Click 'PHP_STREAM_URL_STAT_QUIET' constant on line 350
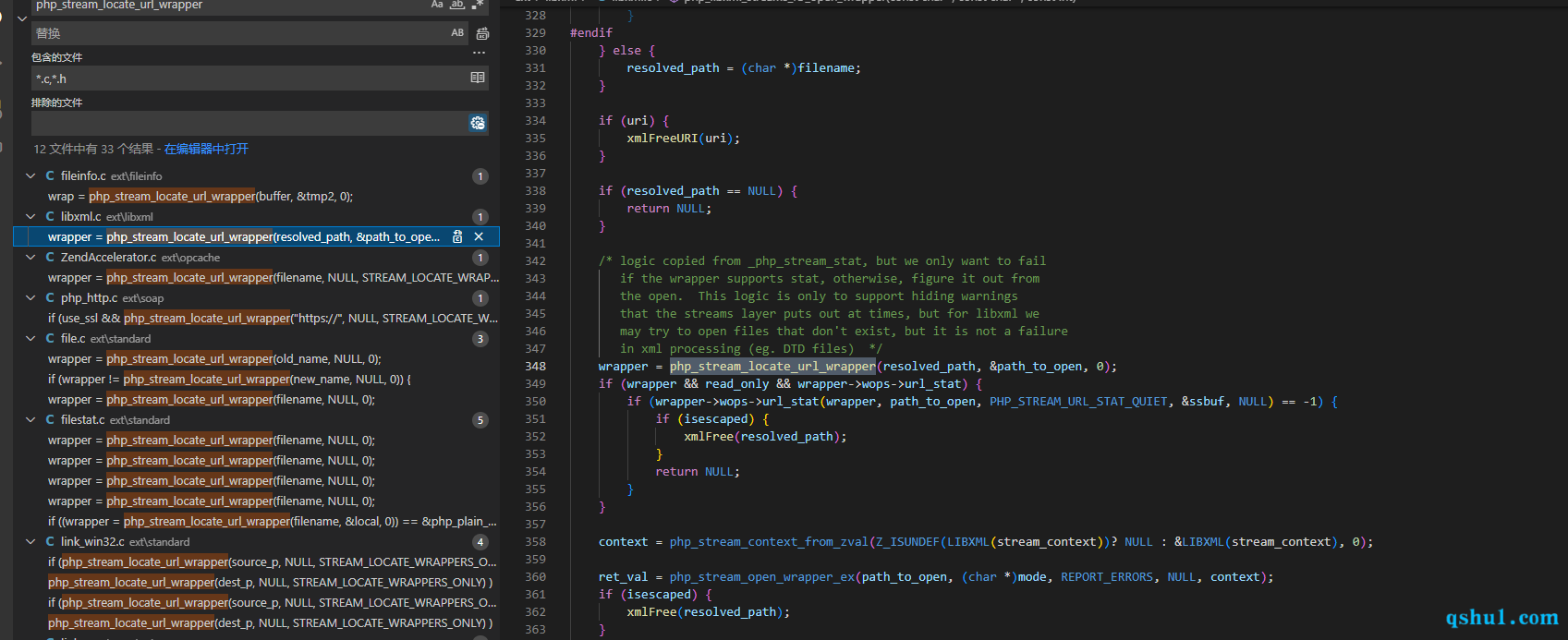The width and height of the screenshot is (1568, 640). pos(1078,401)
